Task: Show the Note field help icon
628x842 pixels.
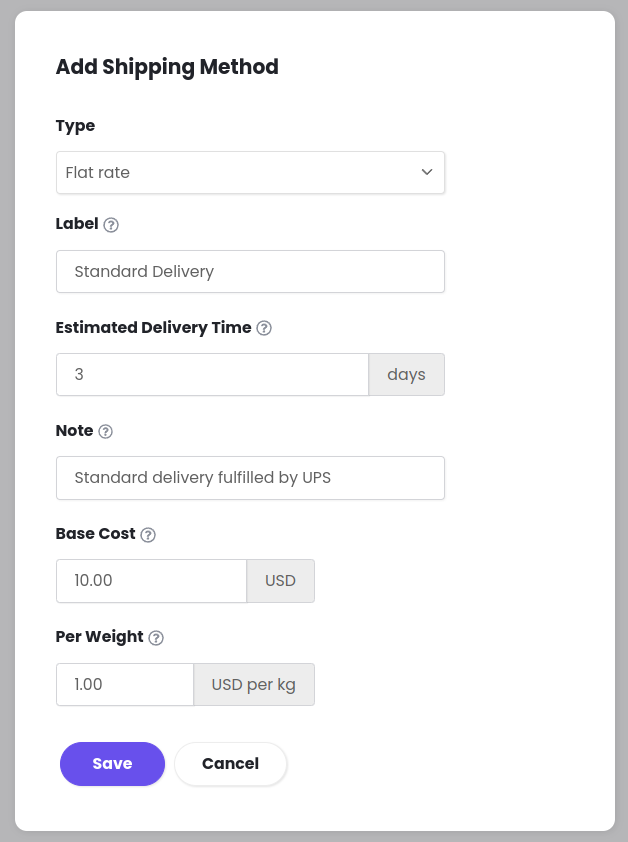Action: pos(105,431)
